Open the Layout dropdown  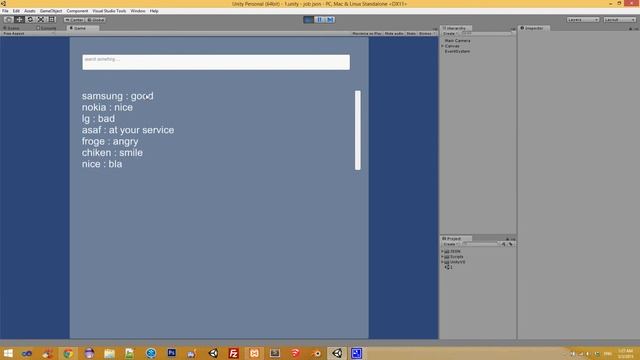(x=619, y=20)
